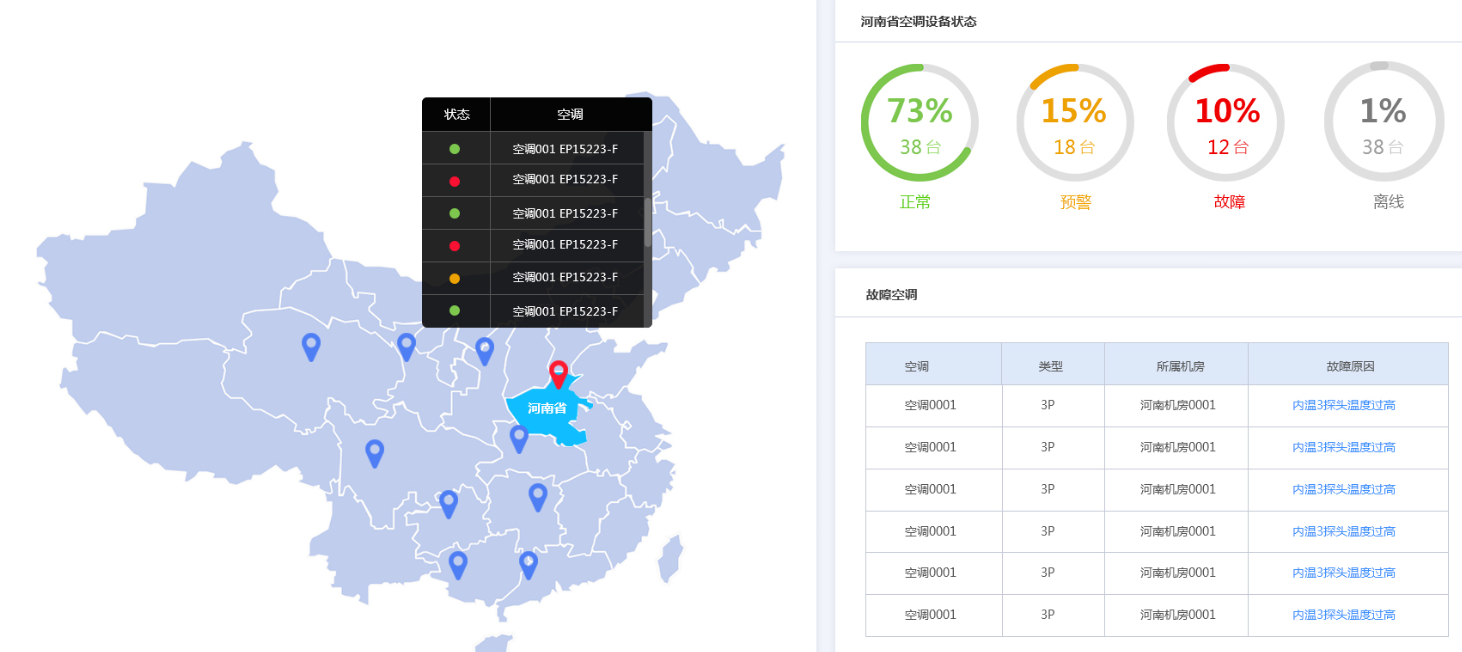Click the gray 1% 离线 gauge
The height and width of the screenshot is (652, 1462).
[x=1383, y=122]
